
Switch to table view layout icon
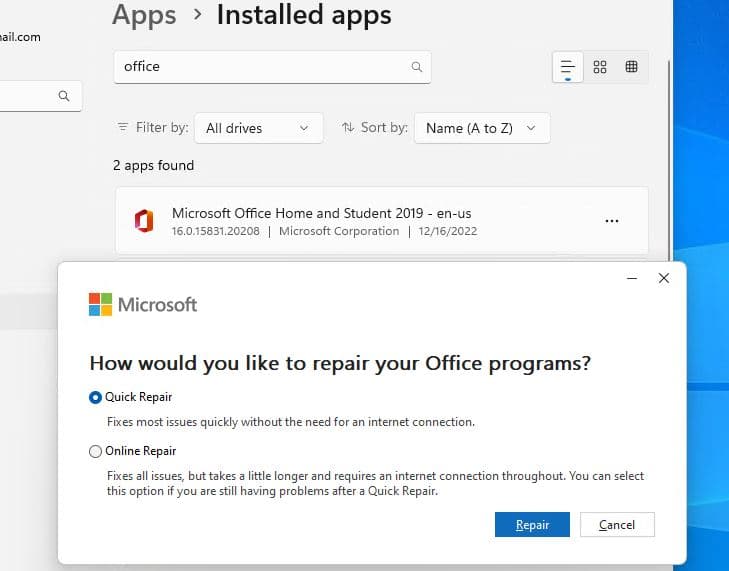632,67
